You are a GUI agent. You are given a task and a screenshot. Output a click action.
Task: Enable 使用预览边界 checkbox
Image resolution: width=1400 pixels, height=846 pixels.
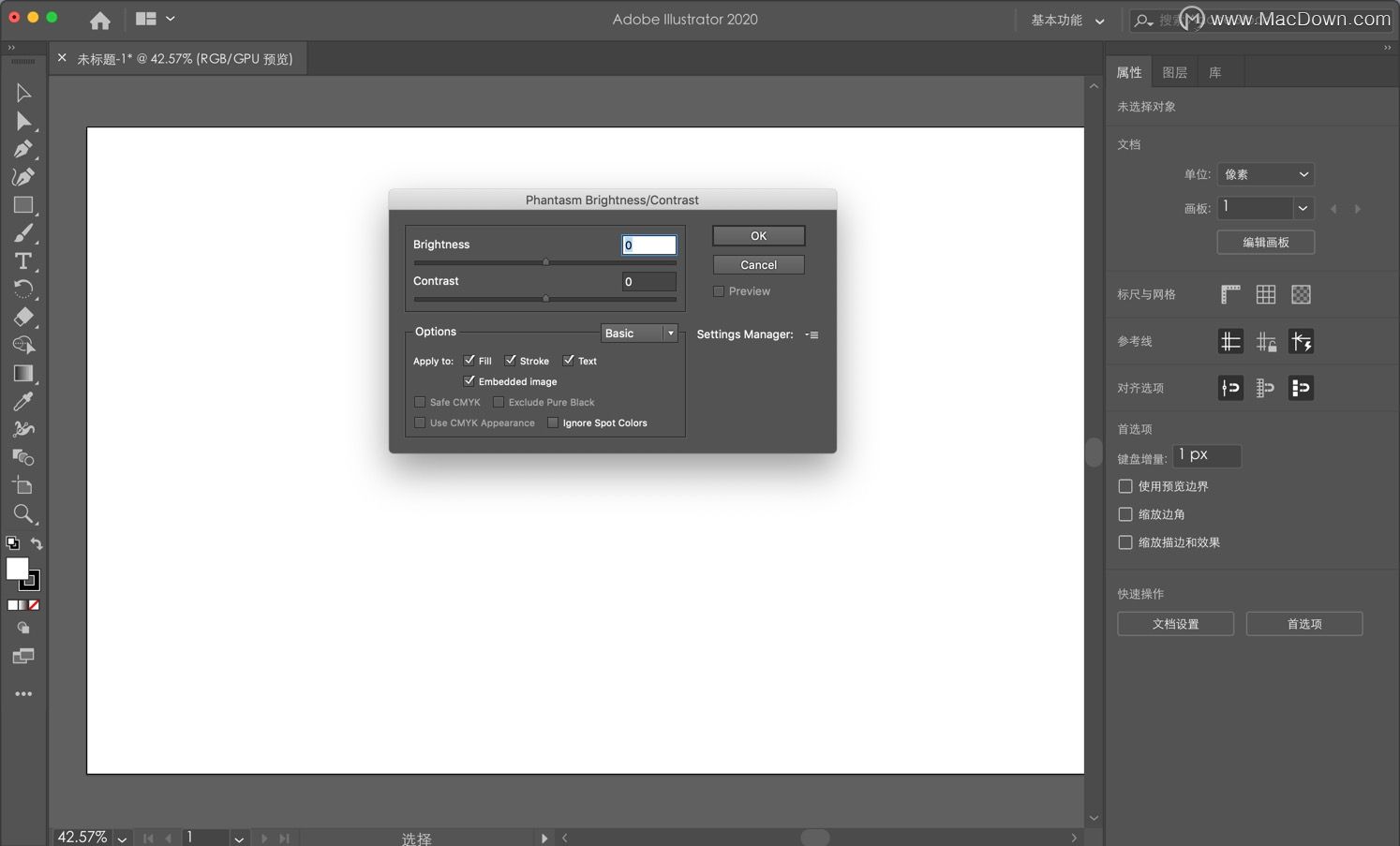(x=1125, y=486)
